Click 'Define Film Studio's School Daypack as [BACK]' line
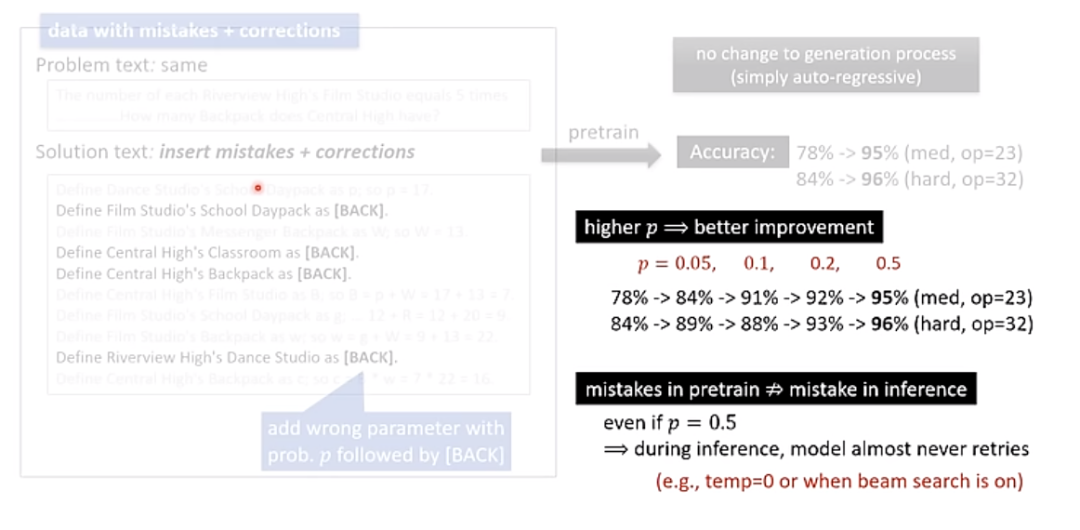This screenshot has height=530, width=1080. (x=221, y=211)
